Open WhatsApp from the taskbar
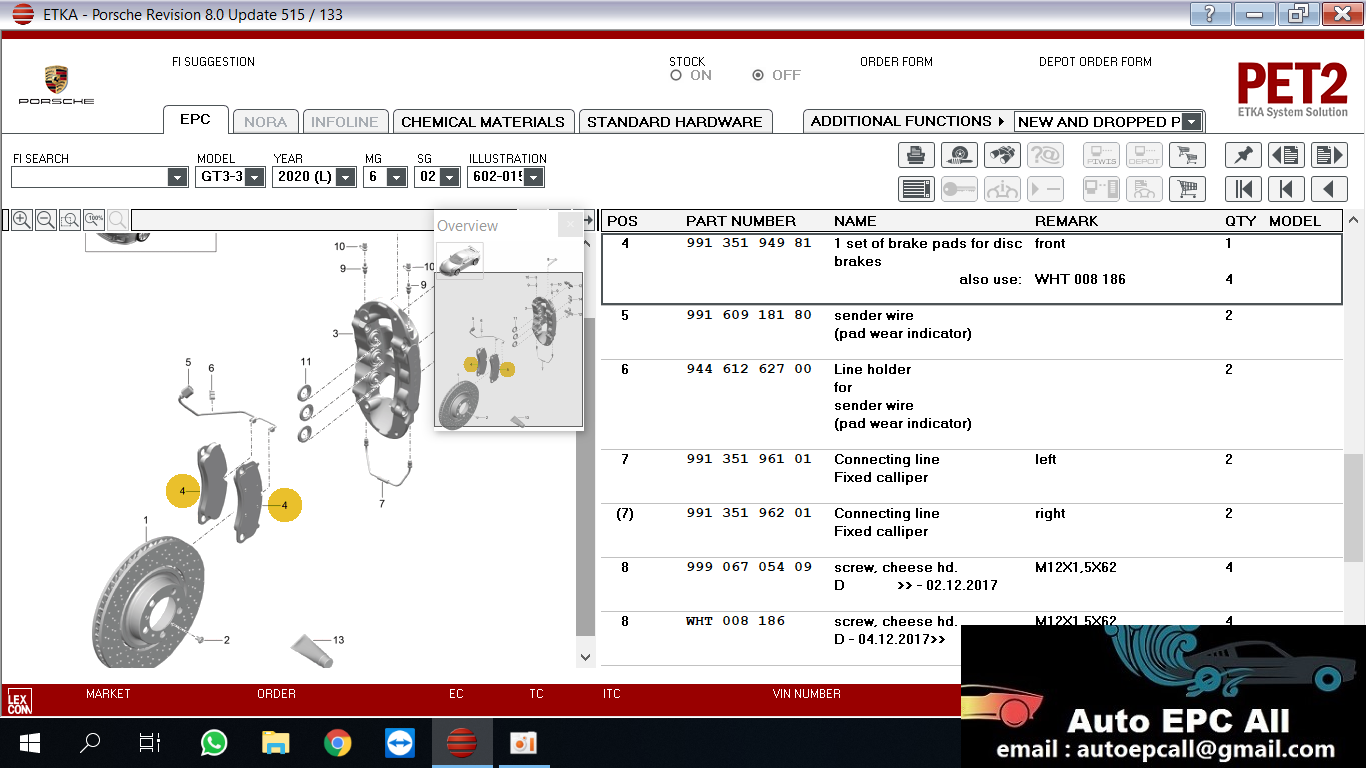Screen dimensions: 1366x768 (214, 743)
